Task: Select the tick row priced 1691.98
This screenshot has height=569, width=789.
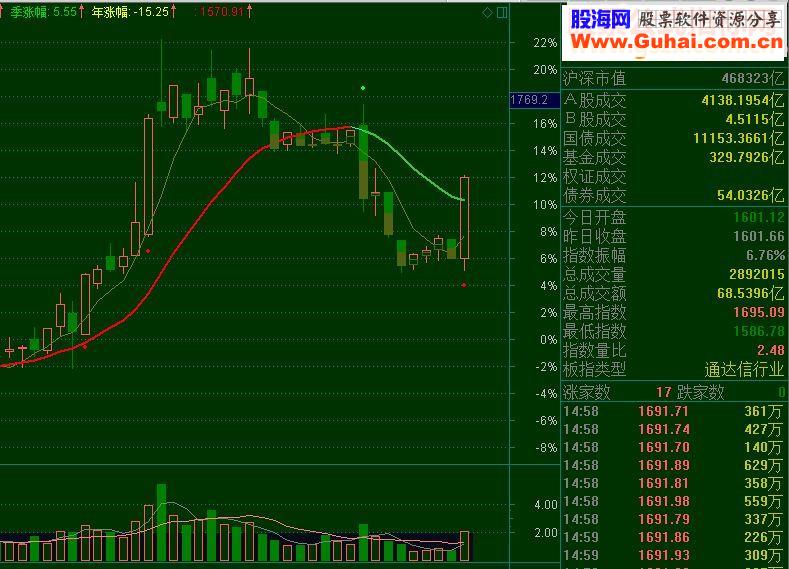Action: [x=674, y=501]
